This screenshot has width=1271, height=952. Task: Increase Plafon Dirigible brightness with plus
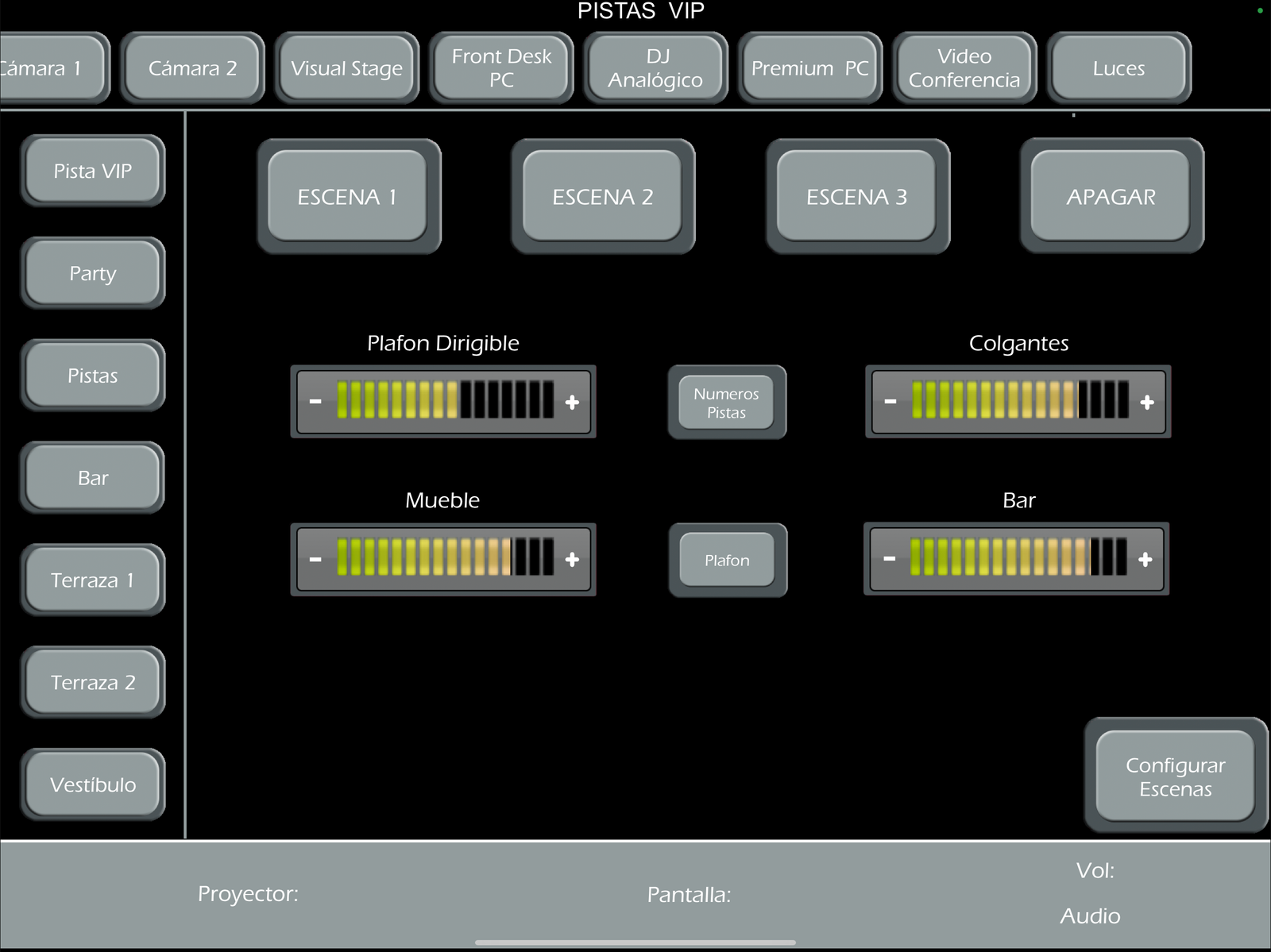coord(572,403)
